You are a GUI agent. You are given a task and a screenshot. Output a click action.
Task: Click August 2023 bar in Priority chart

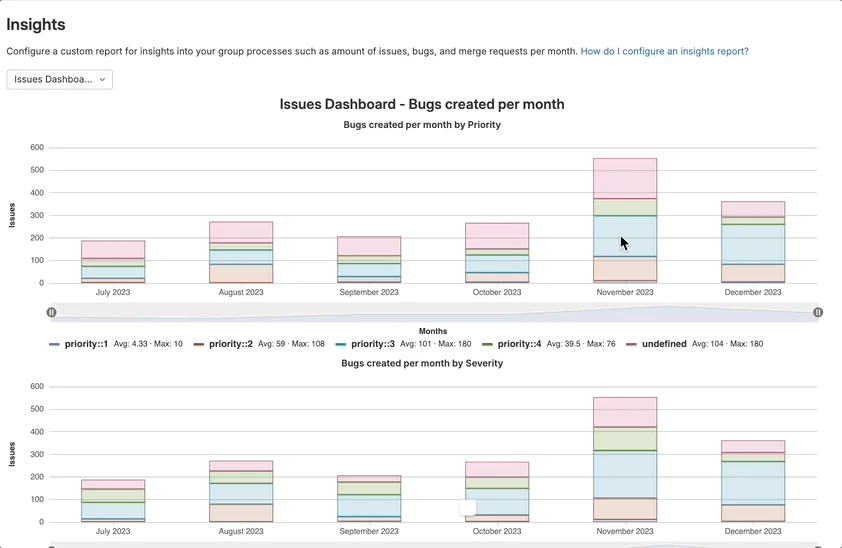click(241, 252)
